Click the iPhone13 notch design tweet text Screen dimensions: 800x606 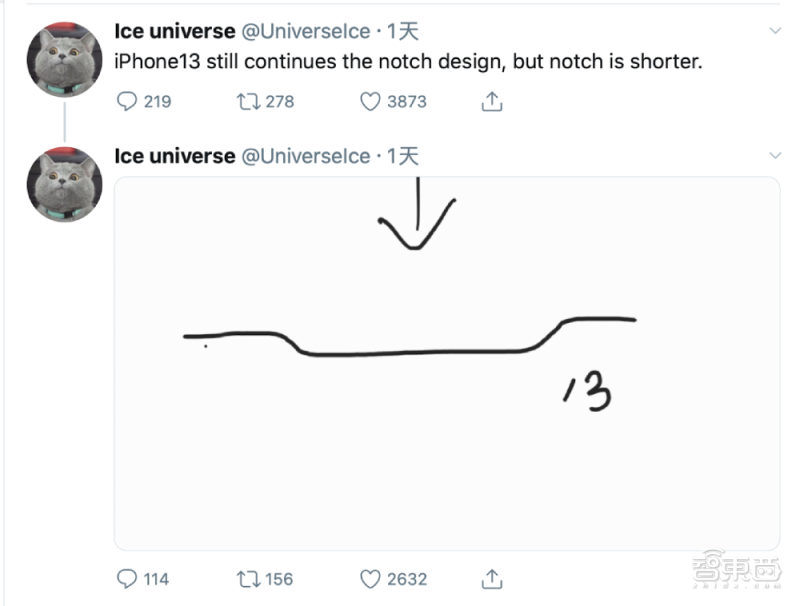pos(409,61)
